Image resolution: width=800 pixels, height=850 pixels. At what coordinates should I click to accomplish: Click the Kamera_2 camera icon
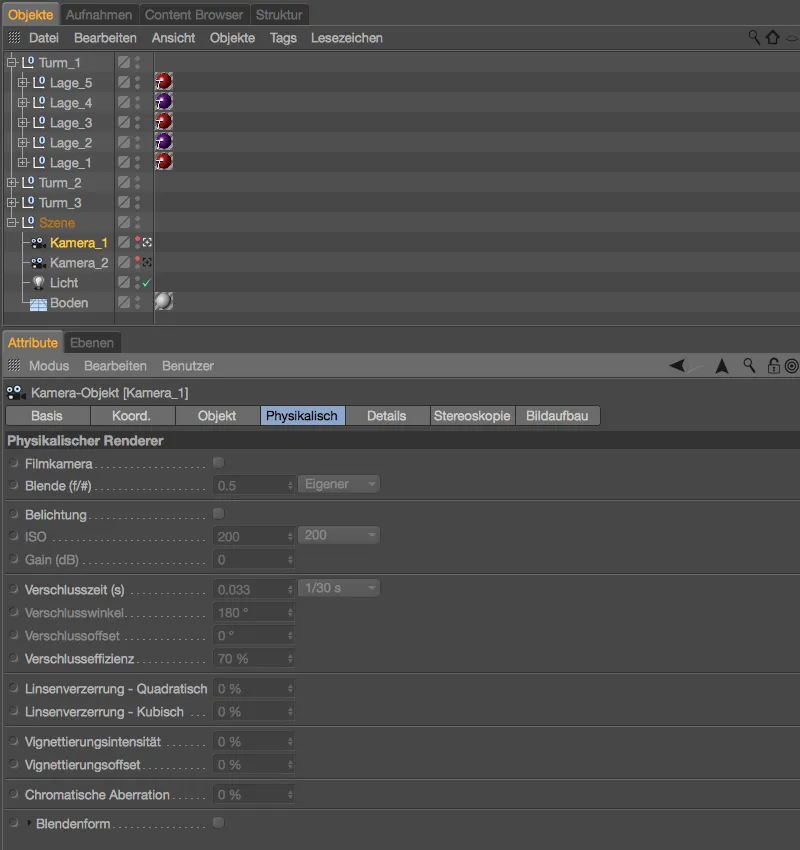pos(38,263)
